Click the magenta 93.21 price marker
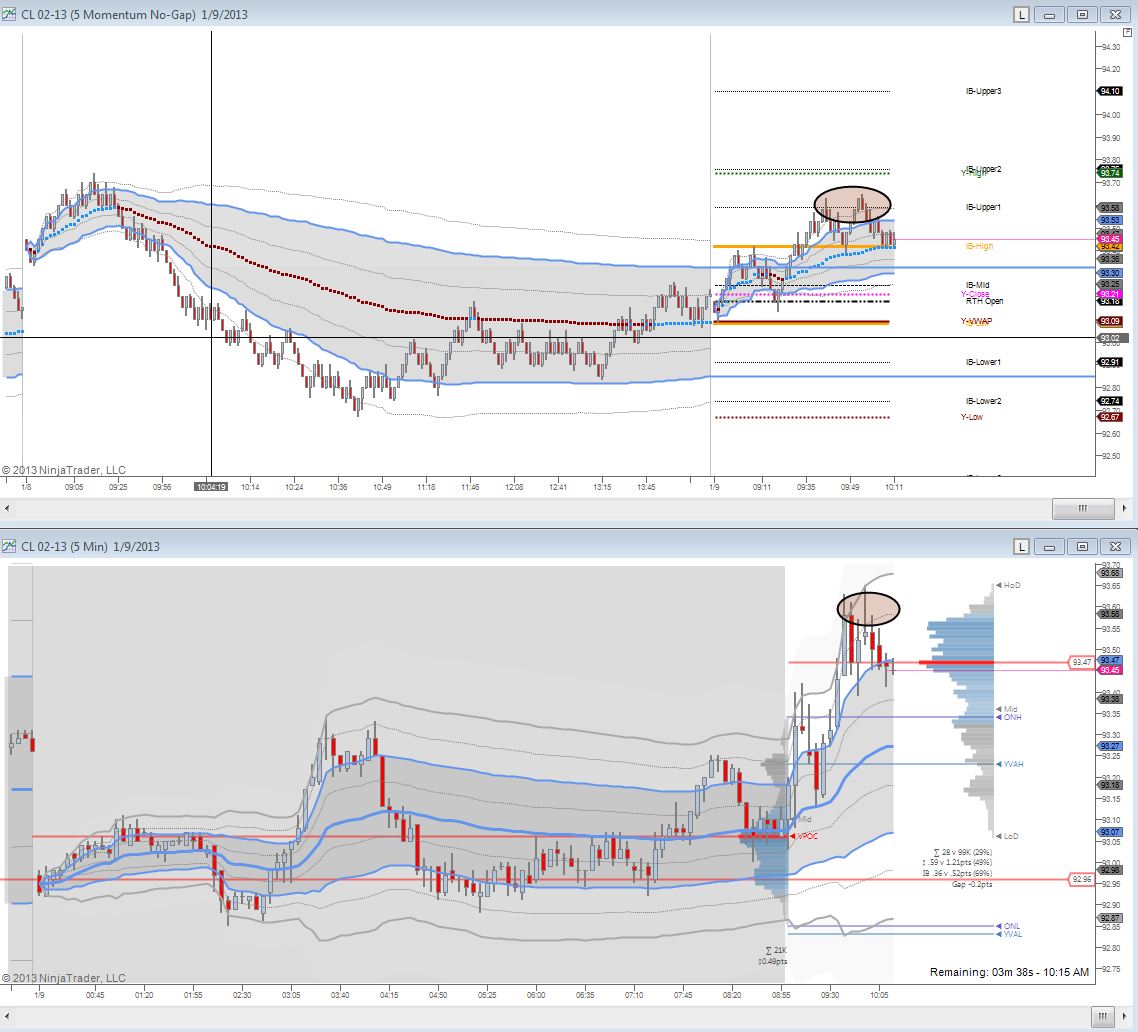This screenshot has width=1138, height=1032. click(x=1110, y=294)
